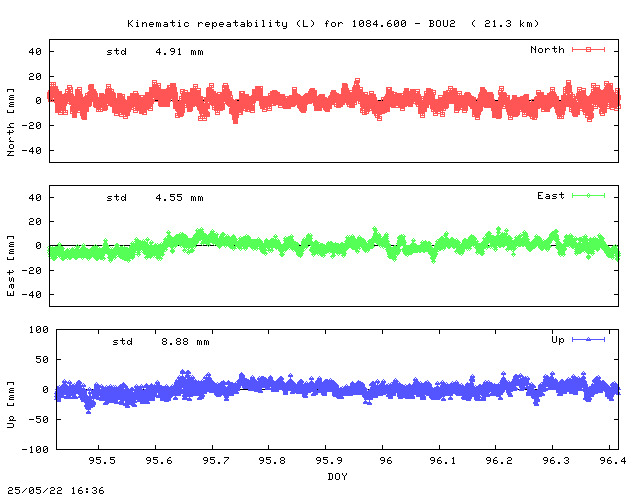
Task: Click the 'Up [mm]' axis label
Action: 11,405
